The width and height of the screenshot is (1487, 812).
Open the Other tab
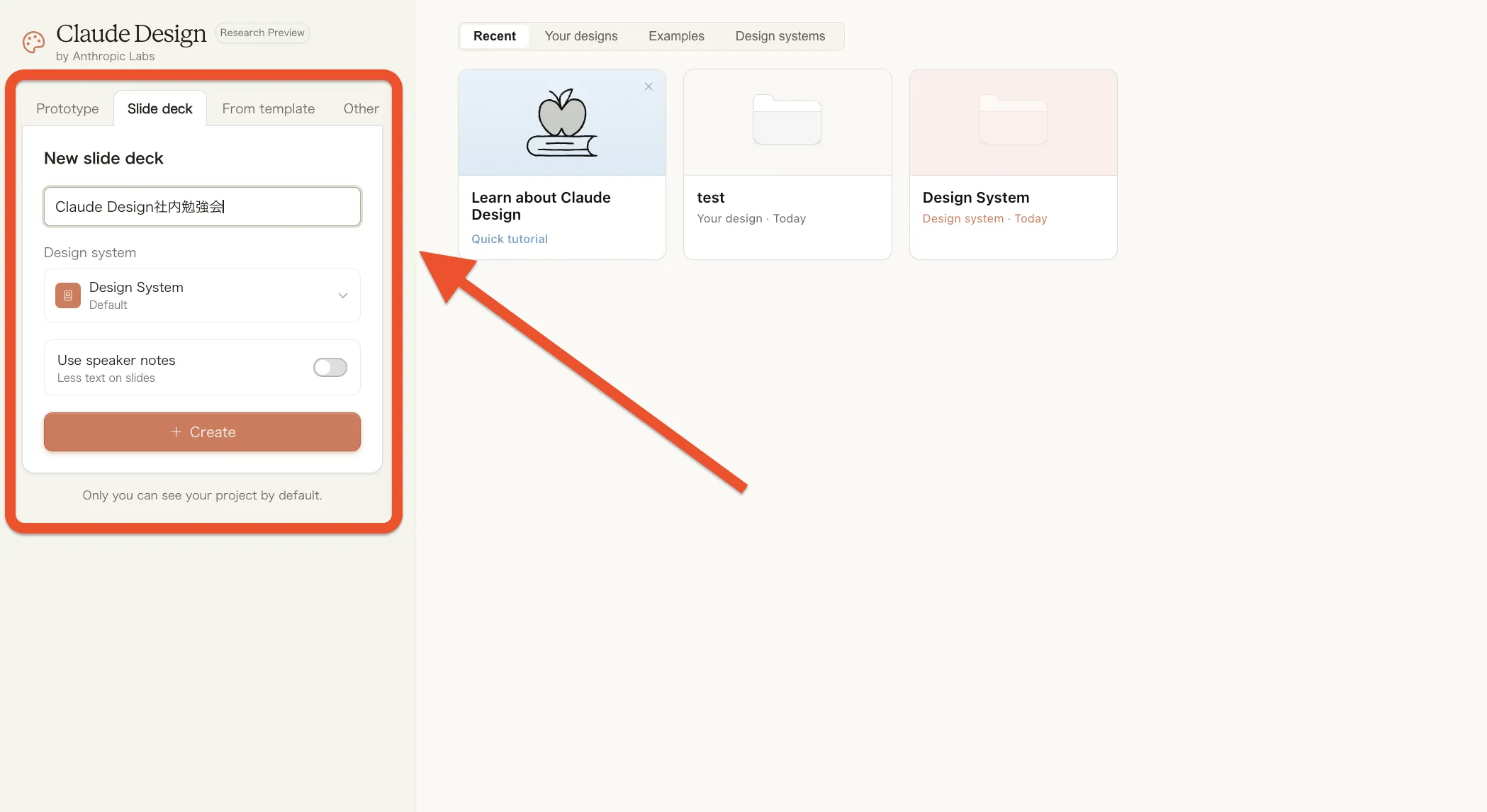click(361, 108)
